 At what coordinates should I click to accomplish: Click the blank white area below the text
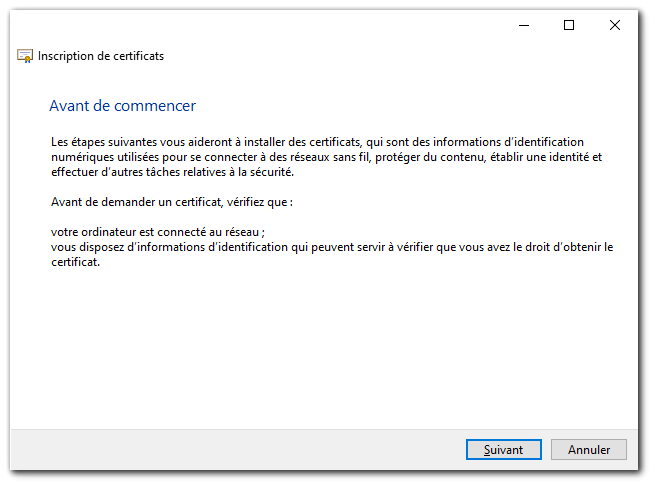pyautogui.click(x=322, y=347)
